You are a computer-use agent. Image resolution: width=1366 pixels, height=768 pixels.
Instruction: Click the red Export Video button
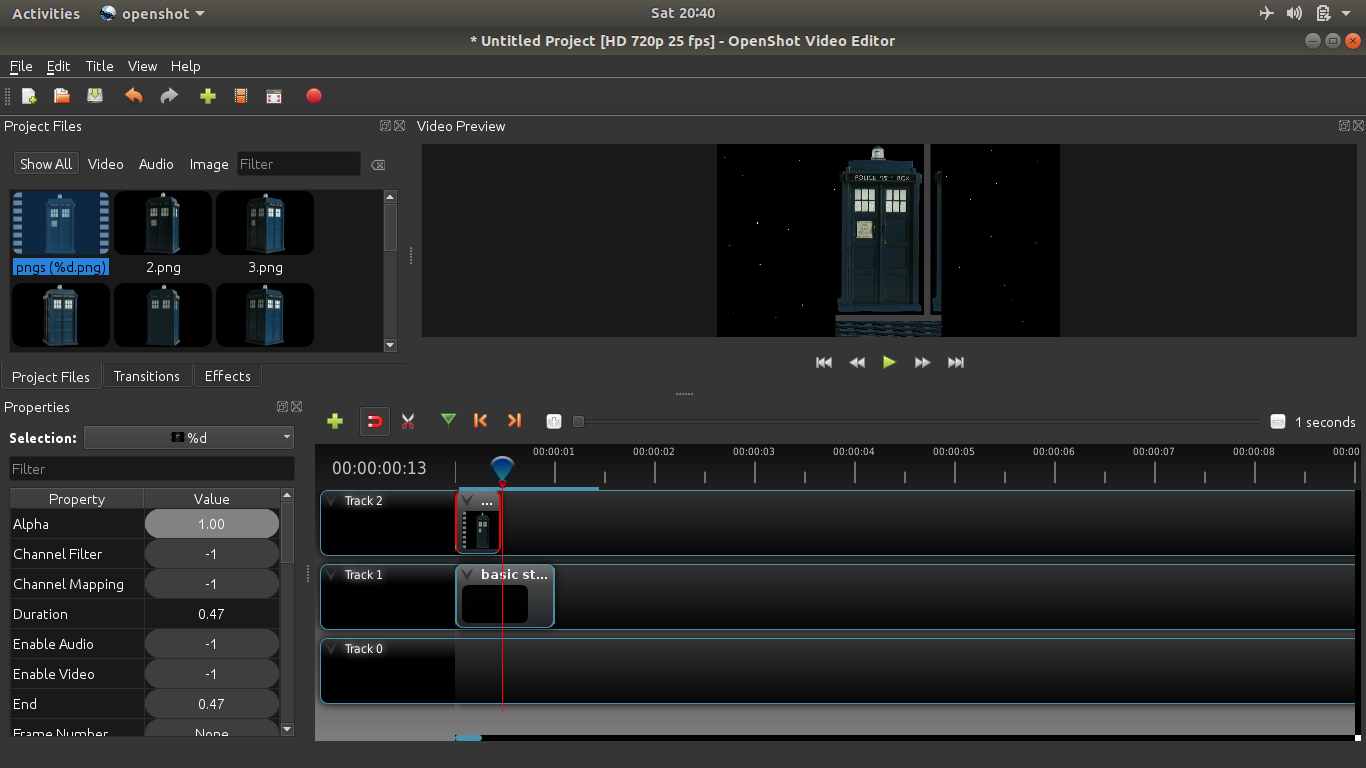coord(314,96)
